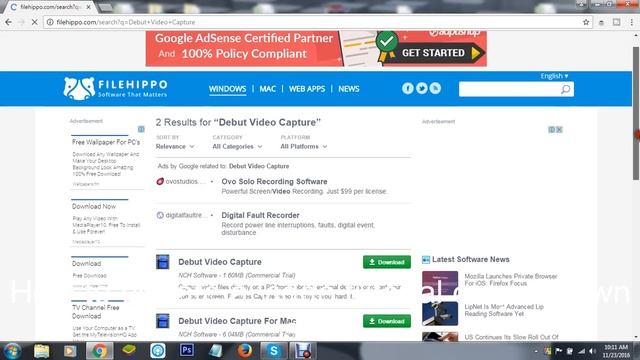Image resolution: width=640 pixels, height=360 pixels.
Task: Download Debut Video Capture For Mac
Action: tap(387, 321)
